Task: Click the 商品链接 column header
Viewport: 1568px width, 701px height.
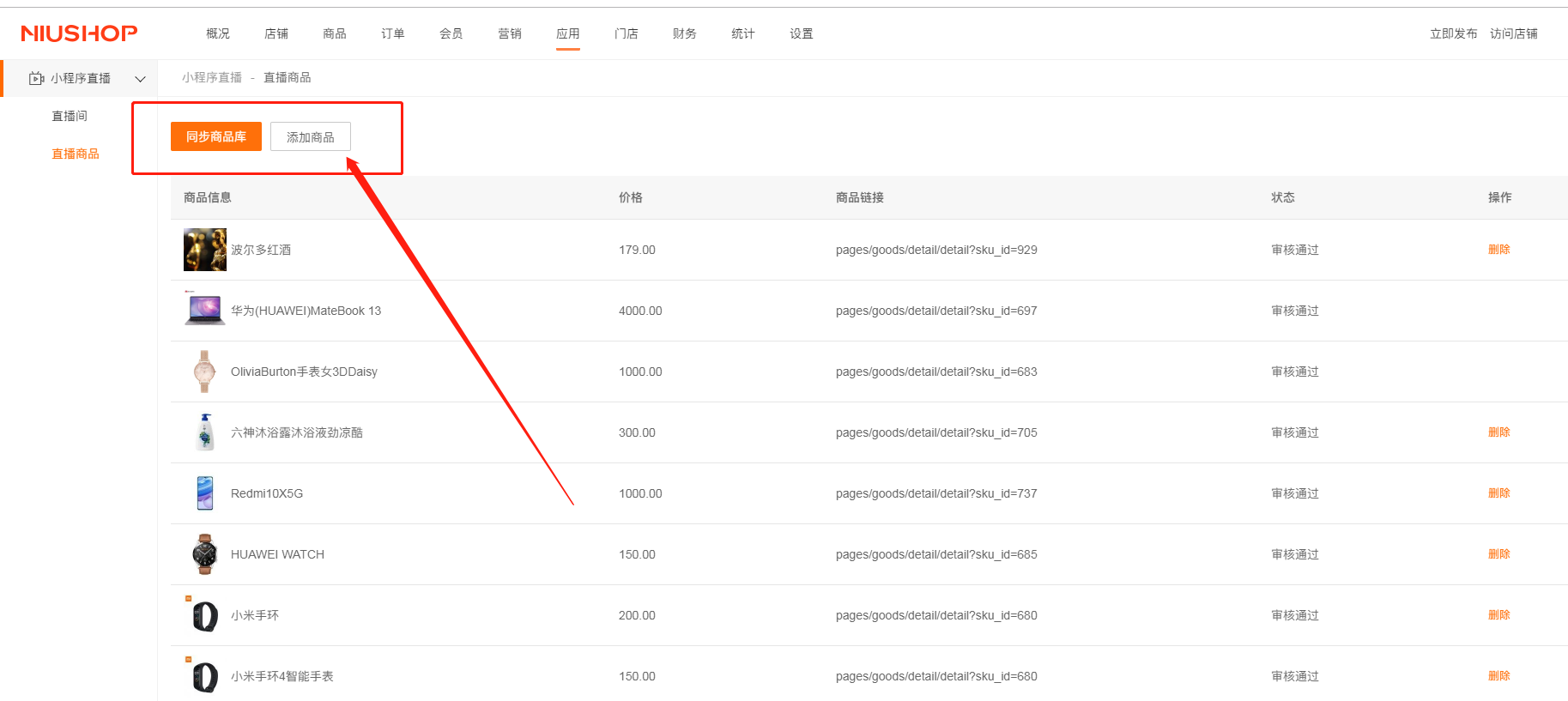Action: point(860,197)
